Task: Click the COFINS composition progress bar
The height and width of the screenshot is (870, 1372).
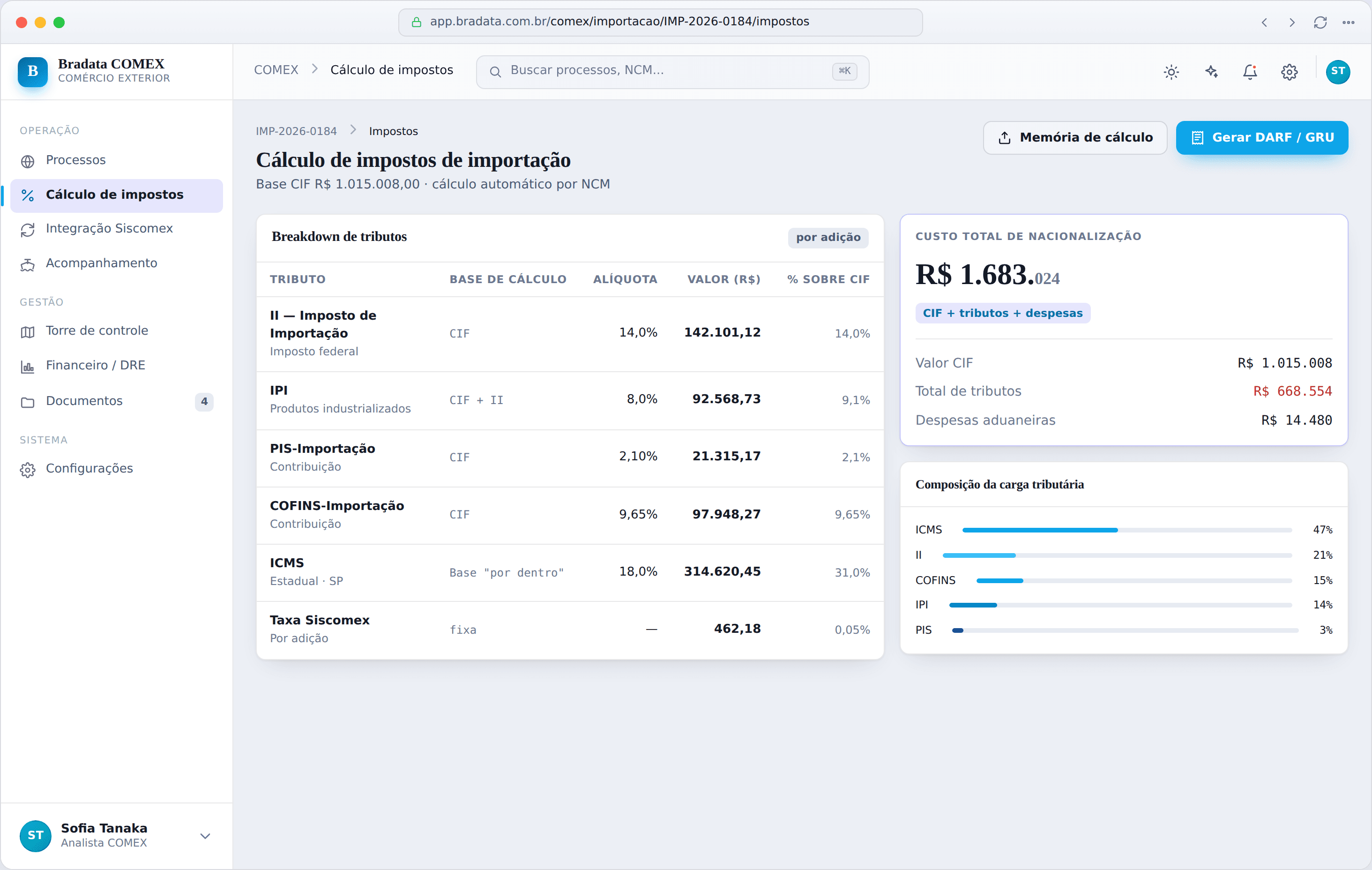Action: [1134, 580]
